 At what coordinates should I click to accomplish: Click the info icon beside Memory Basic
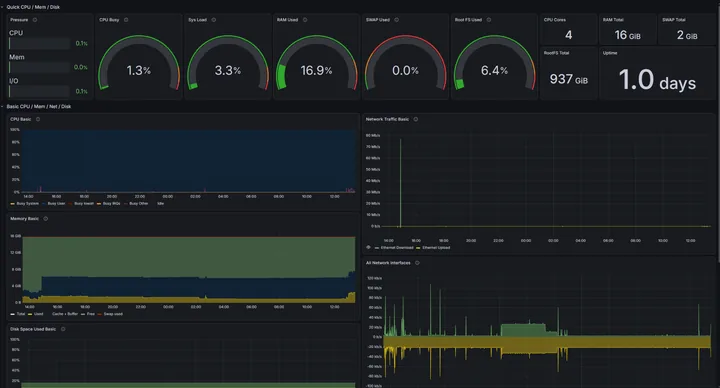45,219
